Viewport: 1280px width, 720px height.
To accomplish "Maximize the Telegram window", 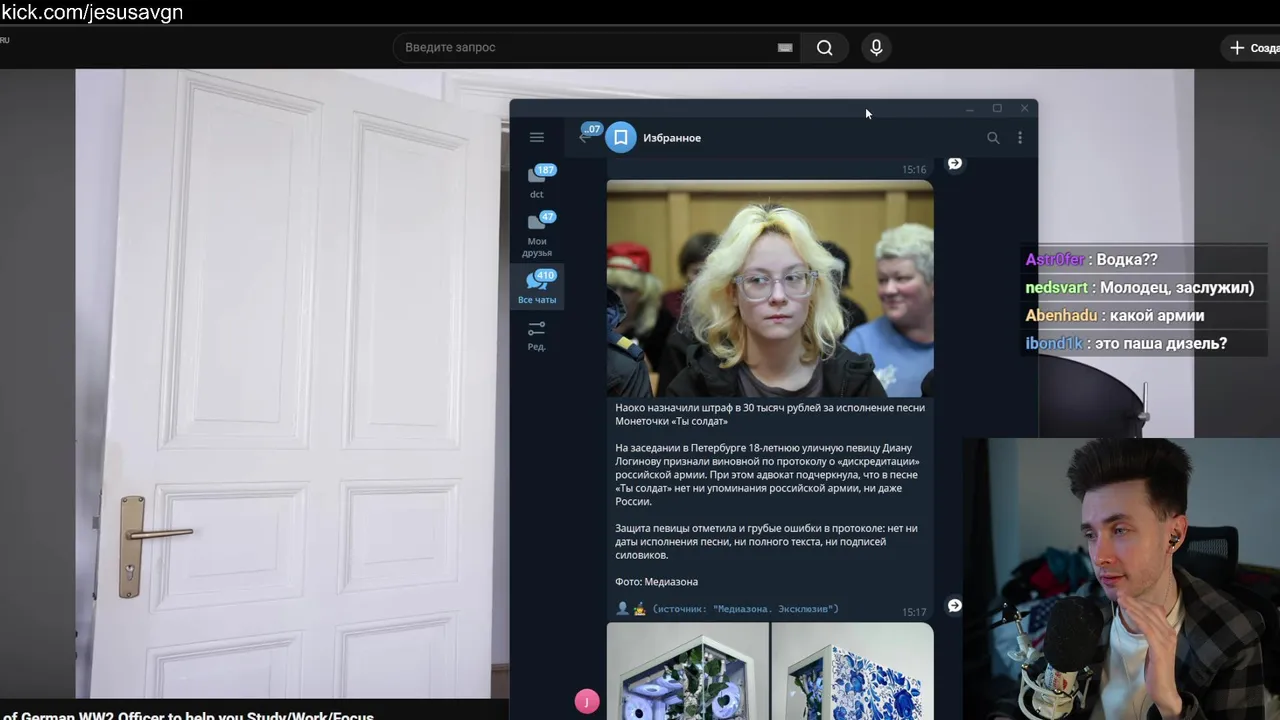I will tap(997, 108).
